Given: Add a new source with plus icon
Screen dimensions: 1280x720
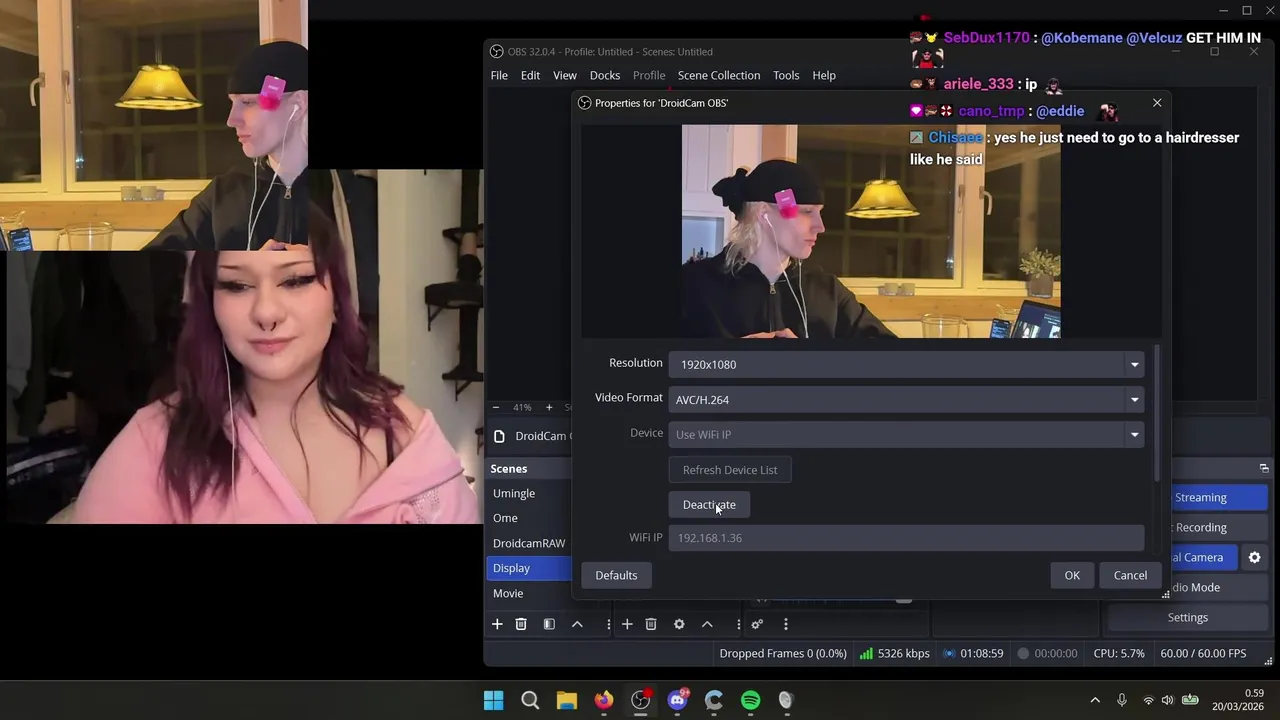Looking at the screenshot, I should [x=627, y=624].
